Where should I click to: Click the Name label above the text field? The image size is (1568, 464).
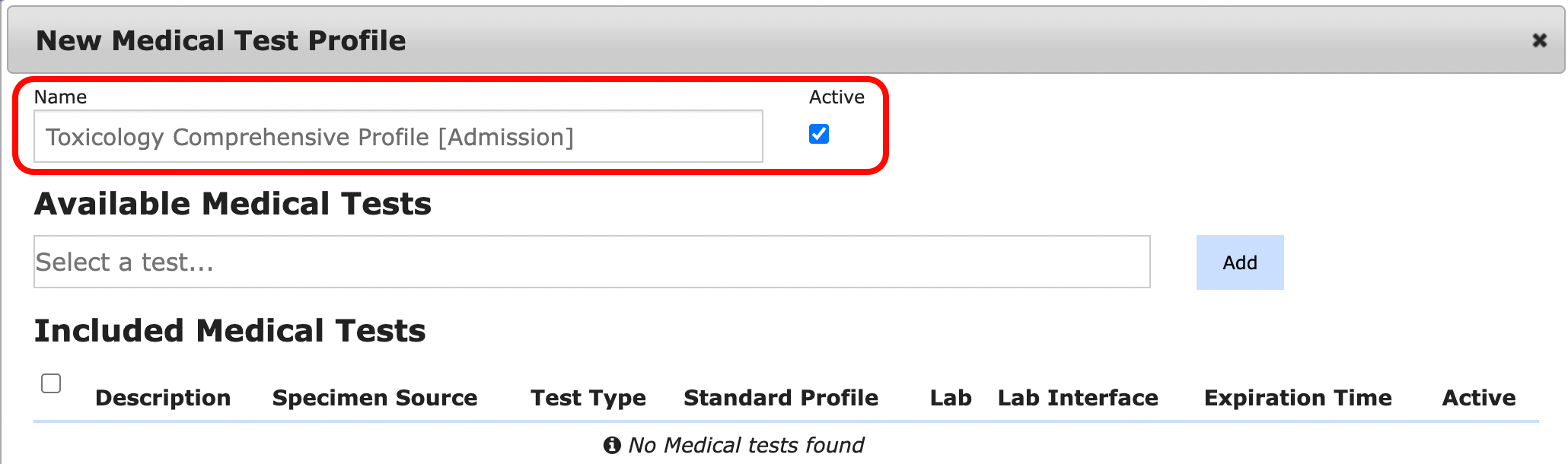[60, 97]
